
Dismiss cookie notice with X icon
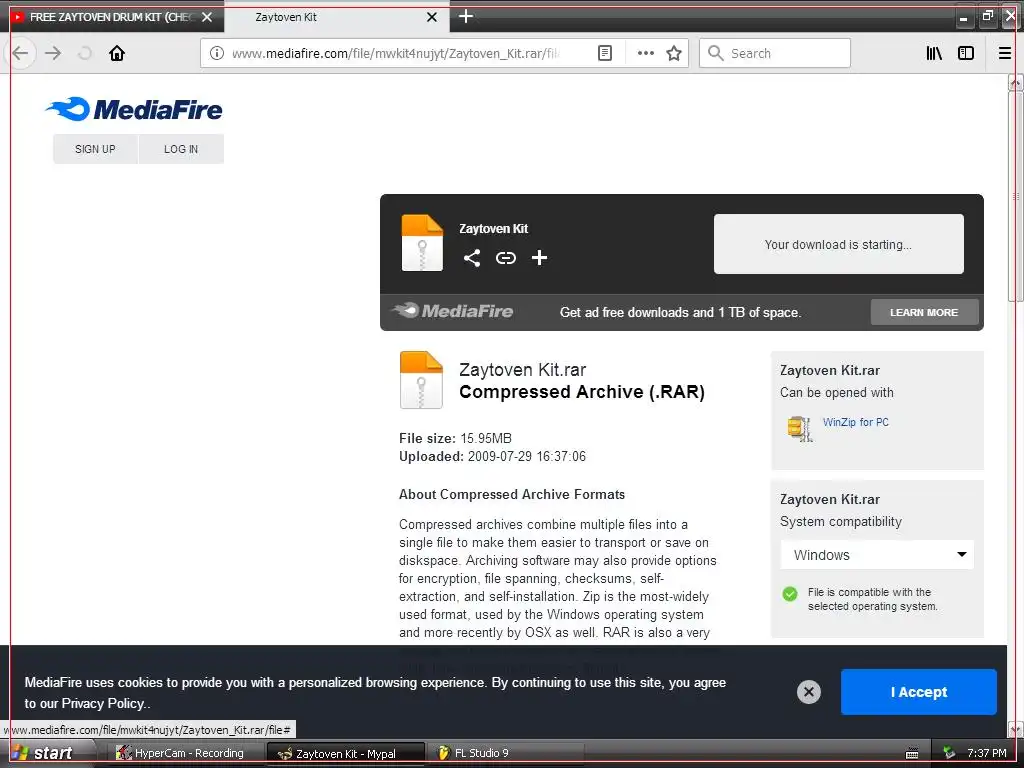[808, 692]
